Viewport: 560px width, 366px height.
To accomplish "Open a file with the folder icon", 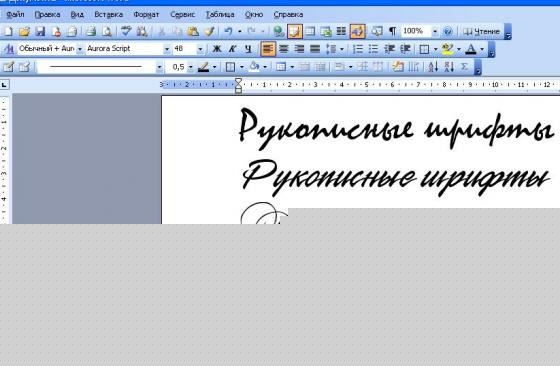I will 24,31.
